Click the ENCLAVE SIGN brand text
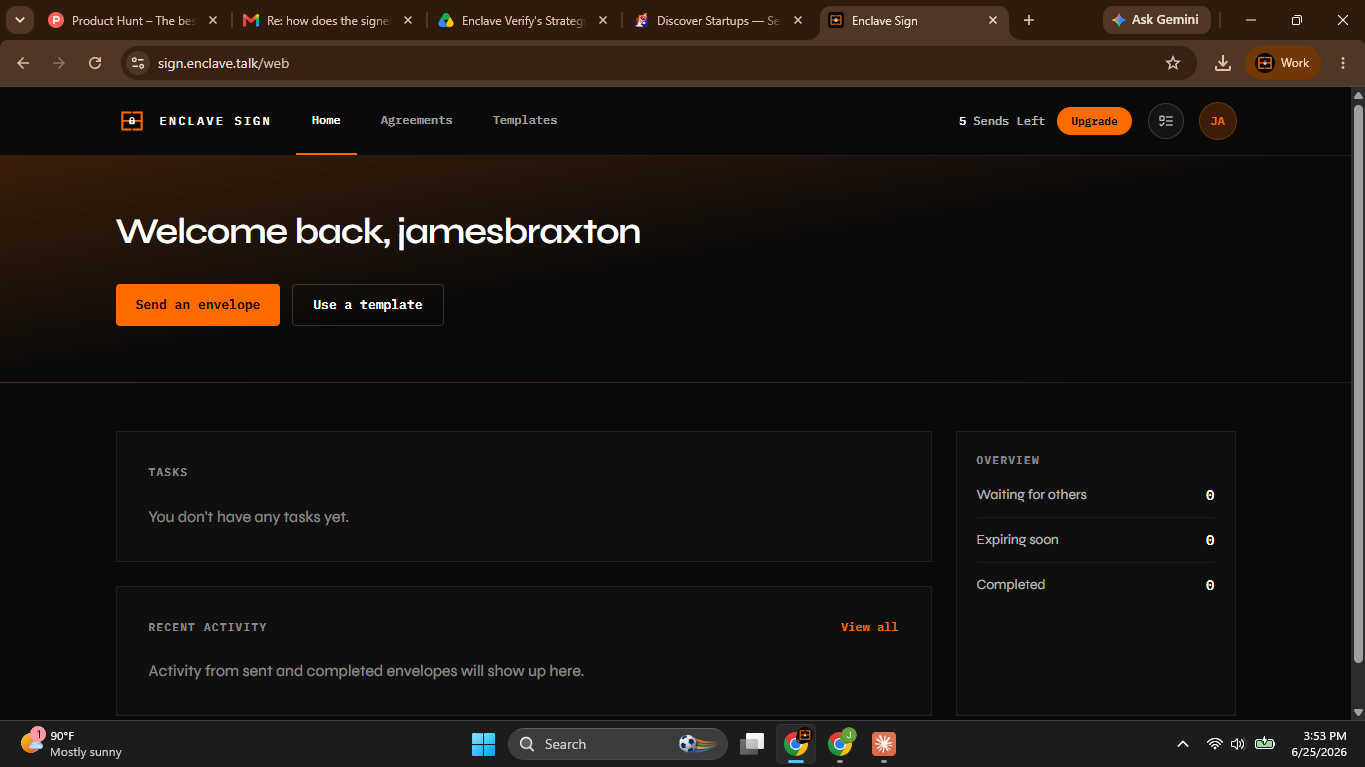 [x=215, y=121]
